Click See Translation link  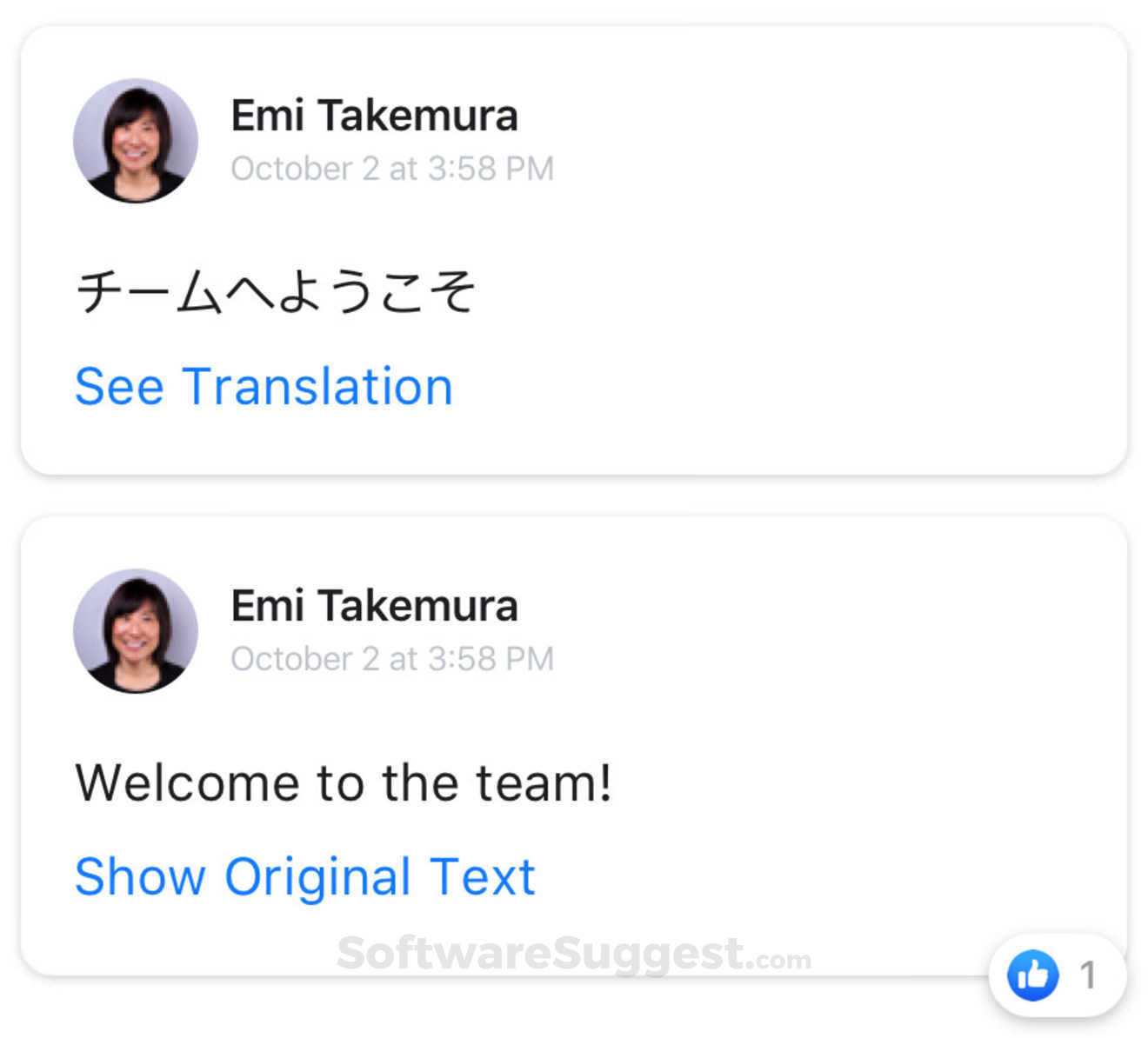(264, 386)
